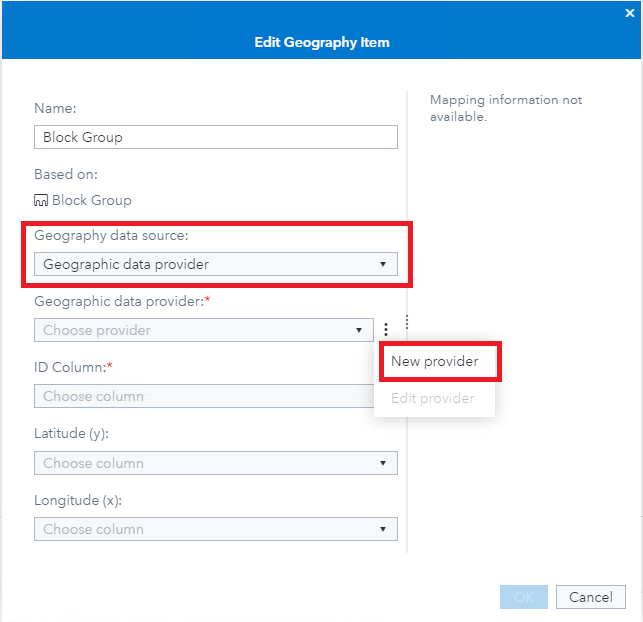Click the Block Group text under Based on
643x622 pixels.
coord(91,200)
